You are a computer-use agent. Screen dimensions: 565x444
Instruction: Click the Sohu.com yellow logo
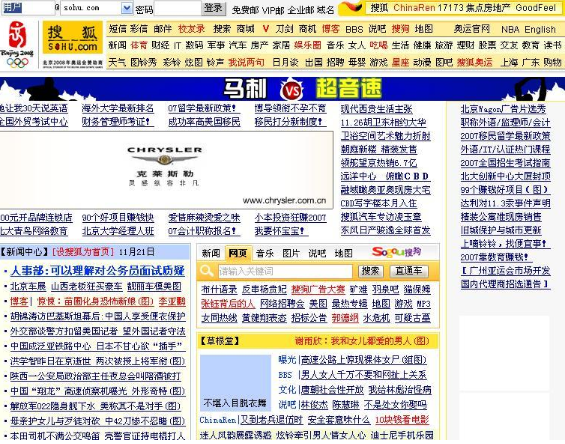point(73,37)
